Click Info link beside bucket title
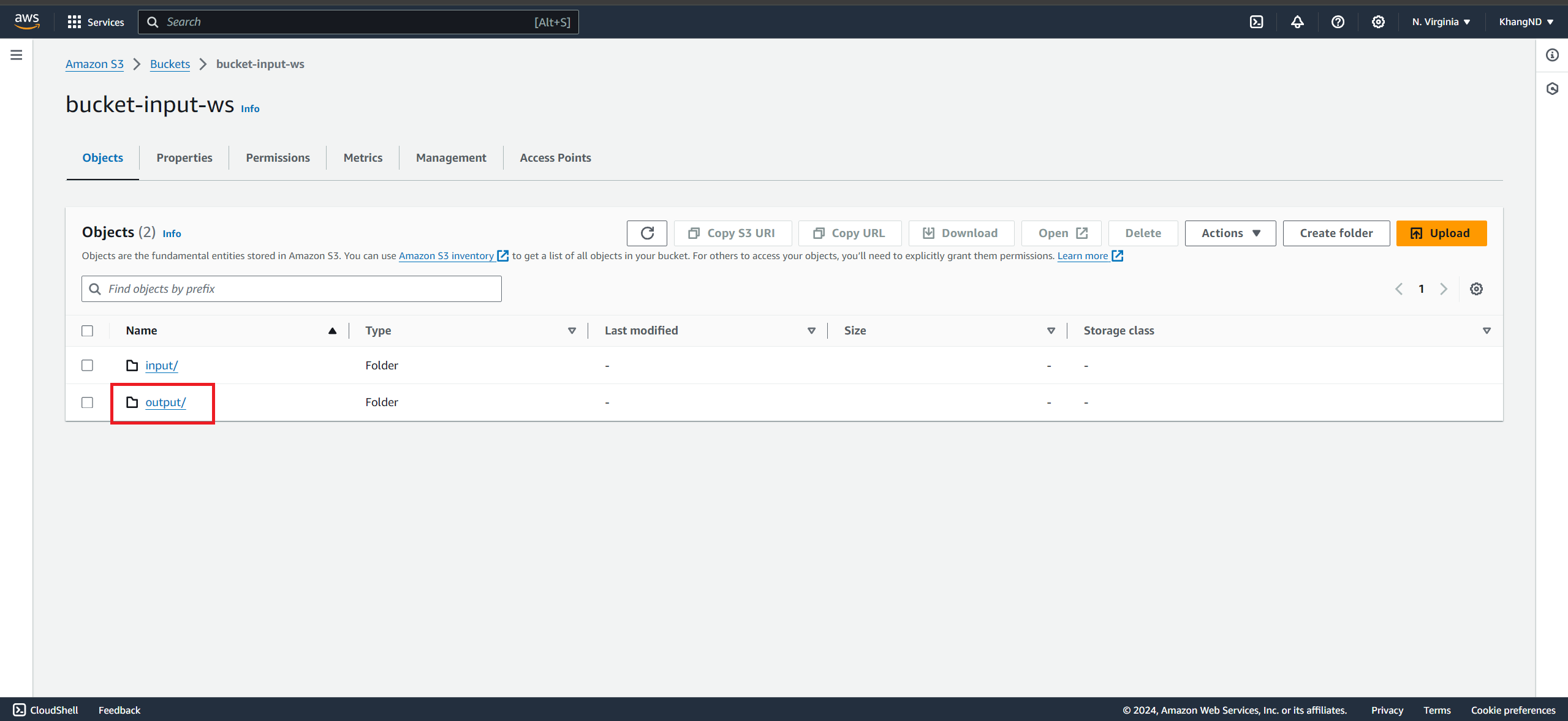Screen dimensions: 1568x721 [x=250, y=109]
